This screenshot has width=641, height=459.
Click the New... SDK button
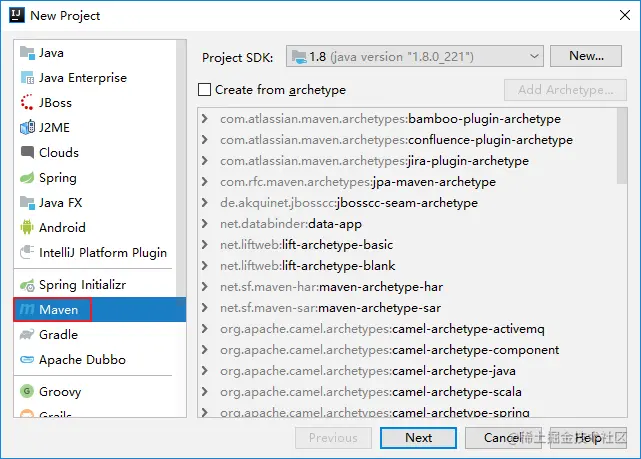[586, 56]
